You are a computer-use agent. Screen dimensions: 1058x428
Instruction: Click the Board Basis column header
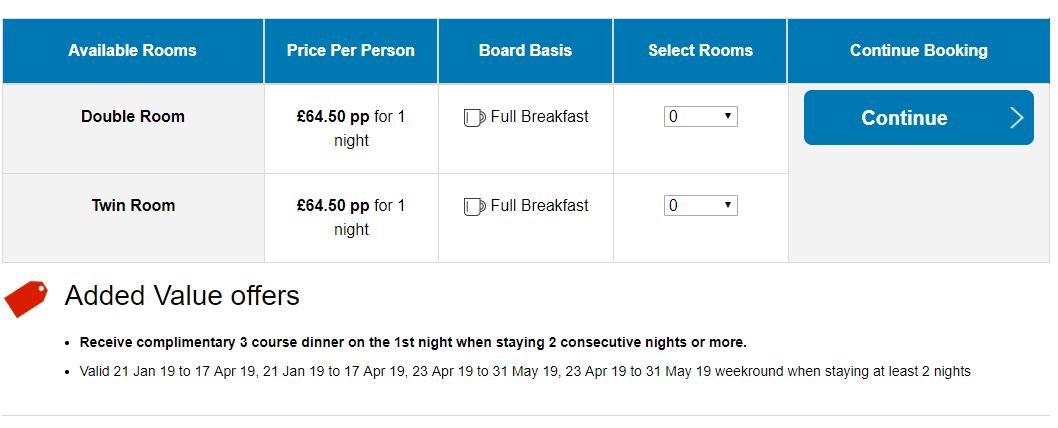pos(525,51)
